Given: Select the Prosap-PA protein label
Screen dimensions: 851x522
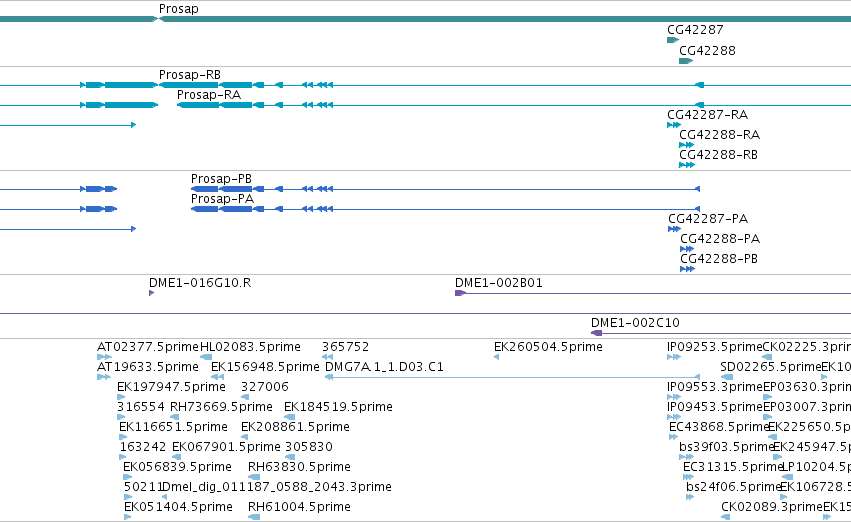Looking at the screenshot, I should pyautogui.click(x=223, y=199).
